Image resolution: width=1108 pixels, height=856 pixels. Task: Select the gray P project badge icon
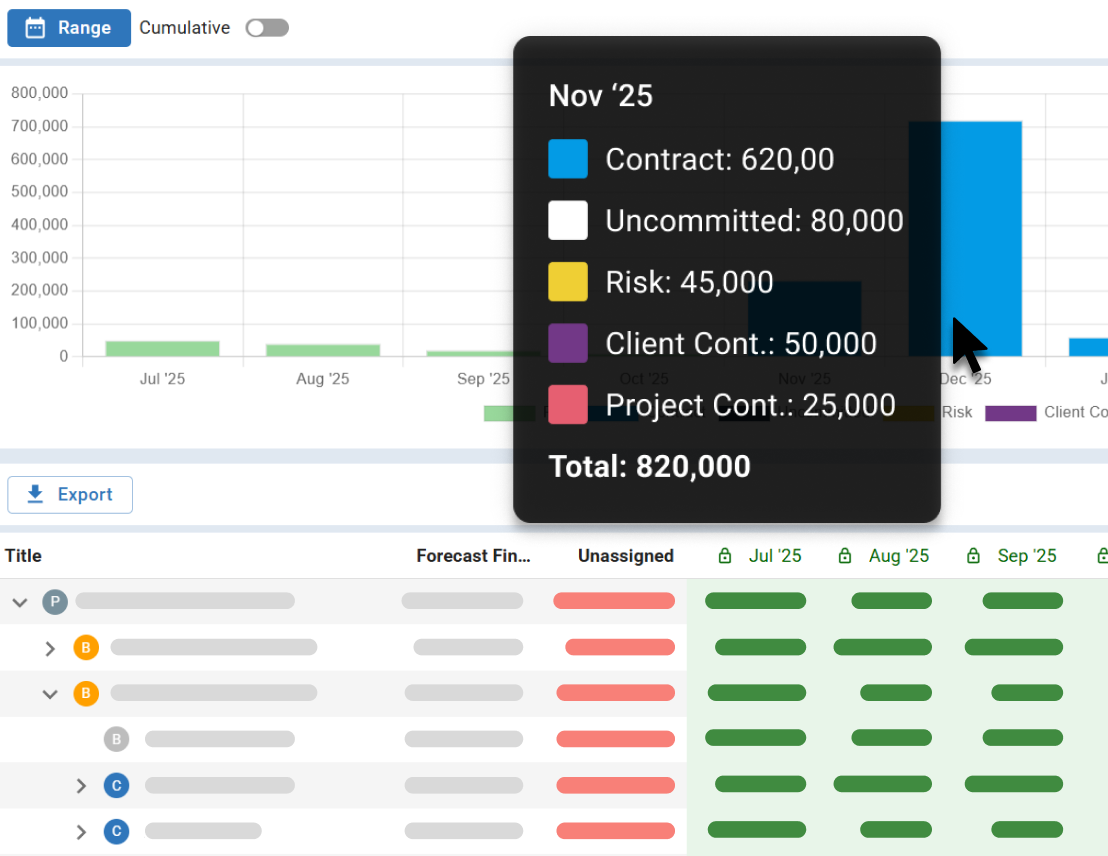[x=55, y=602]
